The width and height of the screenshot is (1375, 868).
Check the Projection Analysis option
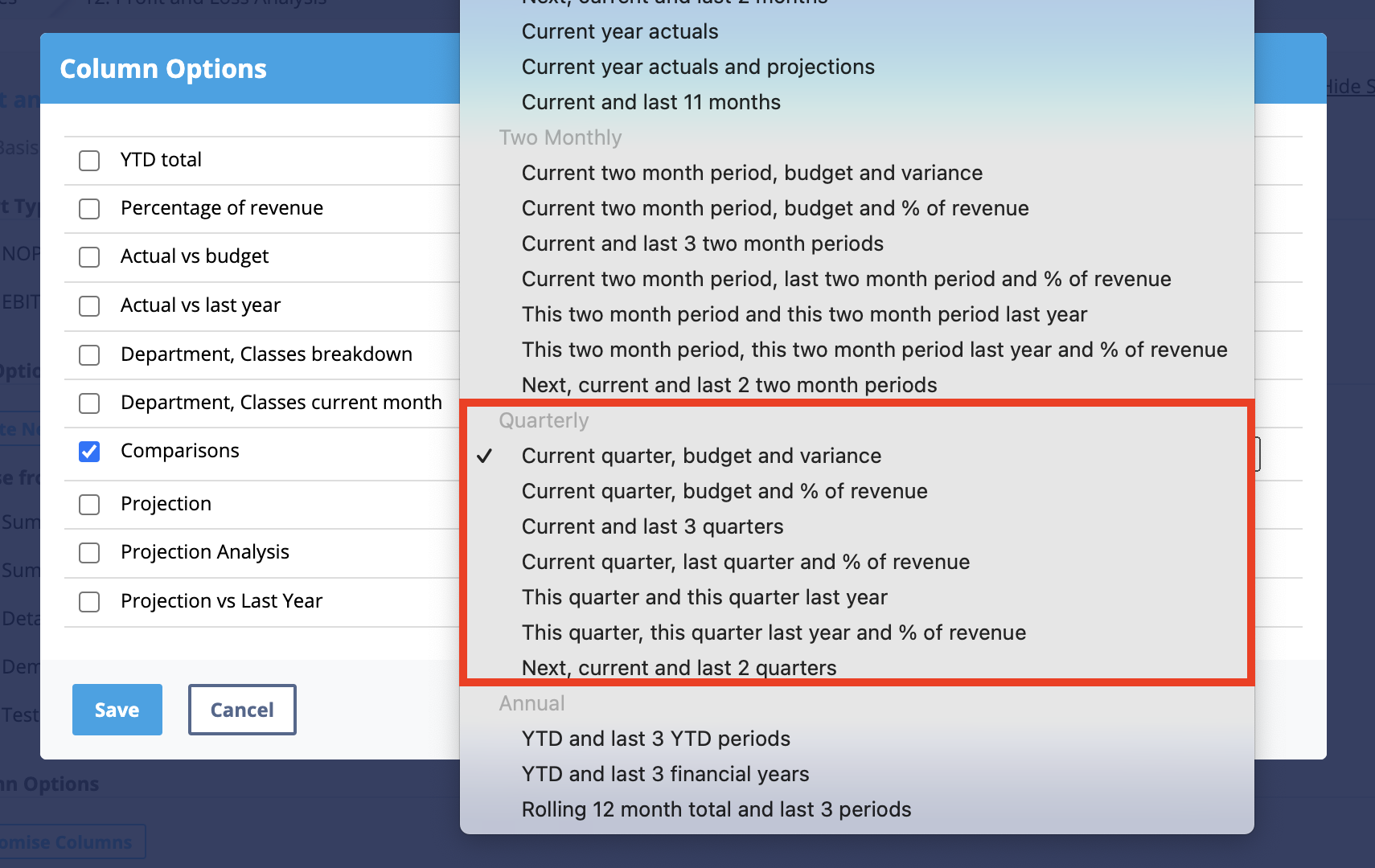[x=89, y=552]
